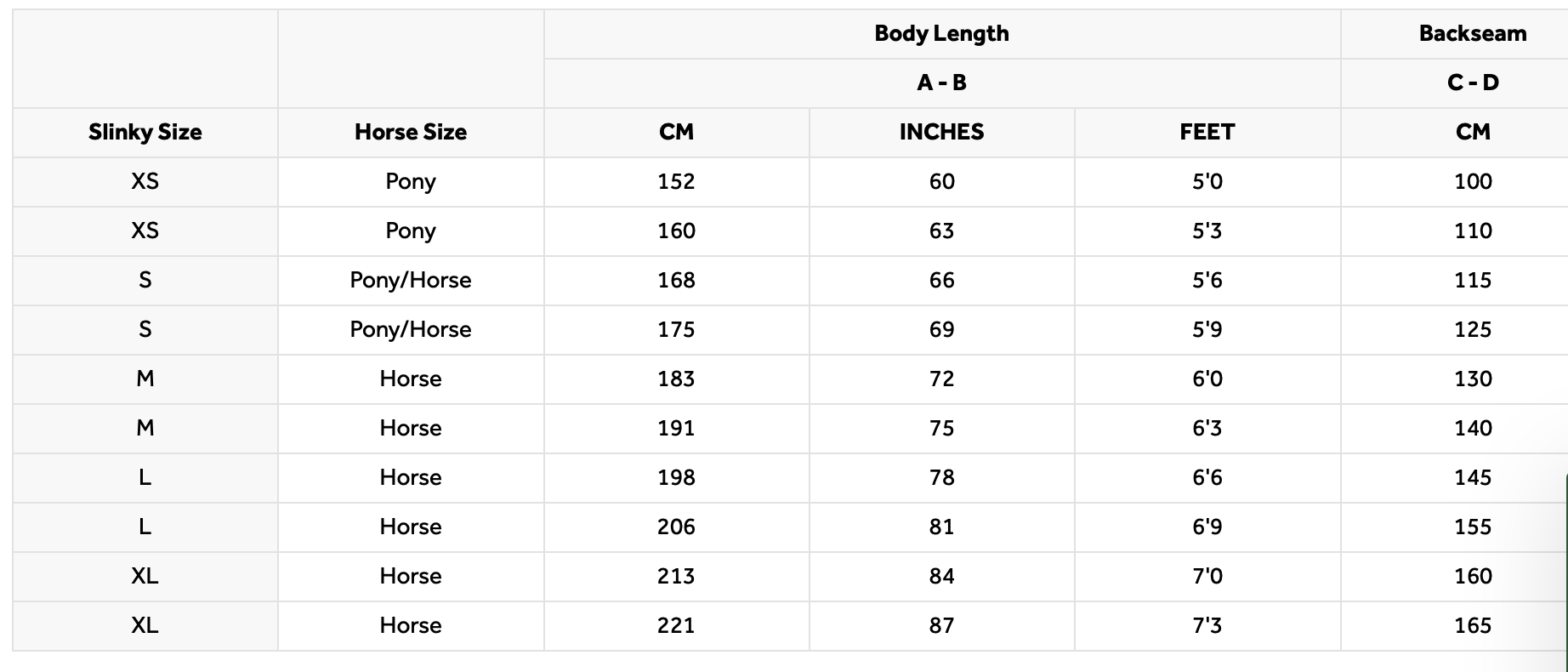Click the Horse Size column header

[411, 132]
